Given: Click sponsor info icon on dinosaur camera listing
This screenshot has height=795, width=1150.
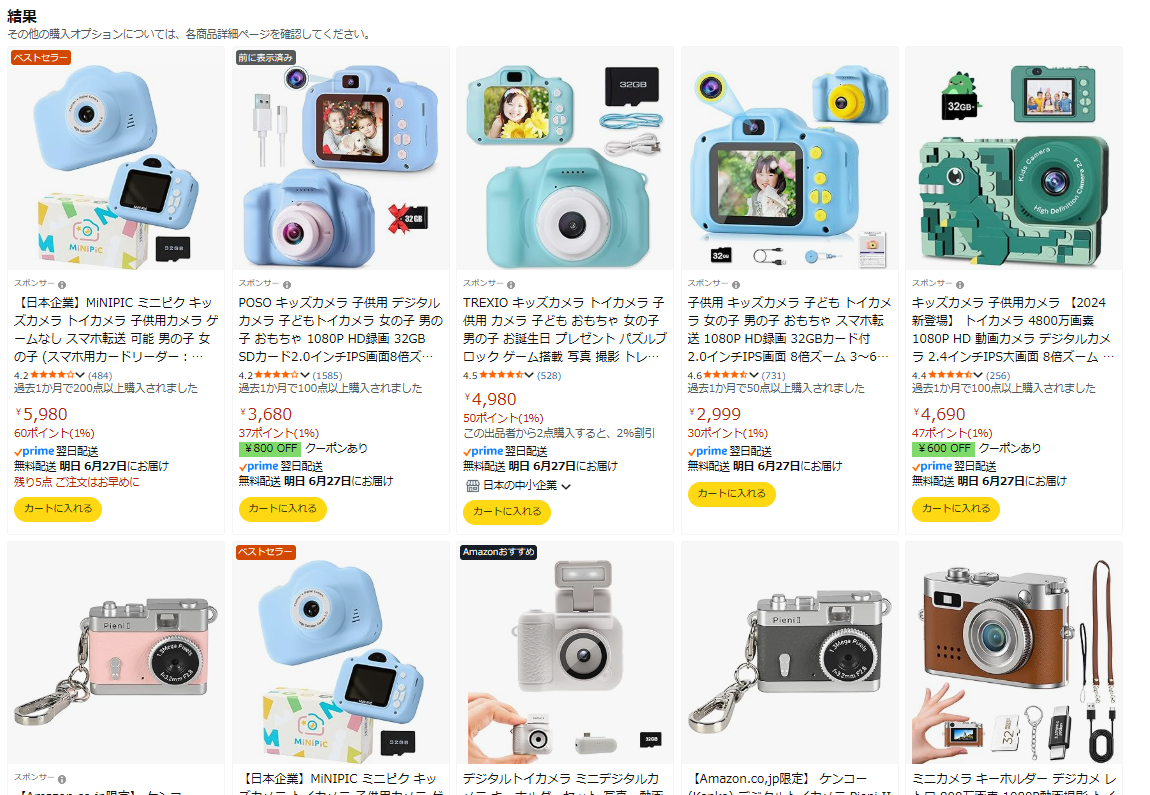Looking at the screenshot, I should [960, 285].
